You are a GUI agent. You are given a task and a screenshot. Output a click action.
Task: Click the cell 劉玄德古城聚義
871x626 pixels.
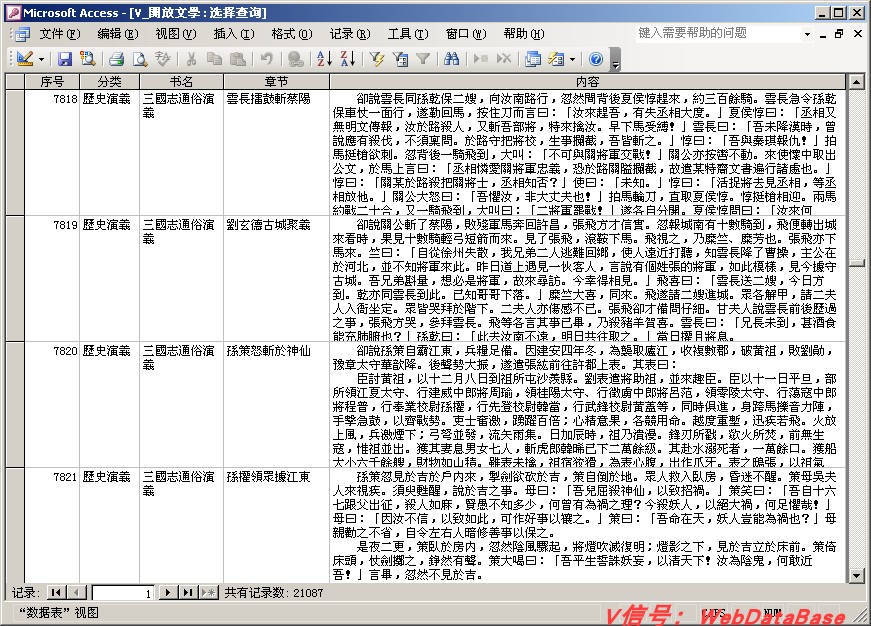point(276,279)
